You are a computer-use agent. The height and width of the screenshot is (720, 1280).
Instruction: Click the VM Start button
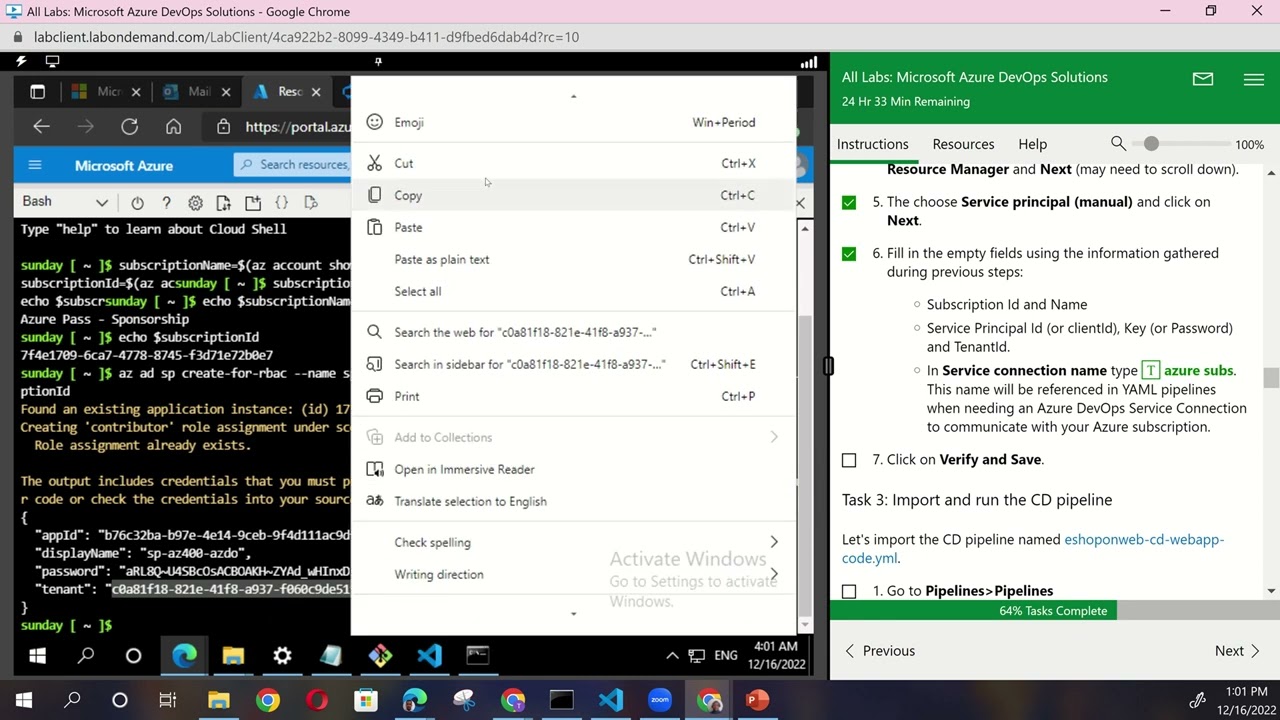(x=37, y=656)
